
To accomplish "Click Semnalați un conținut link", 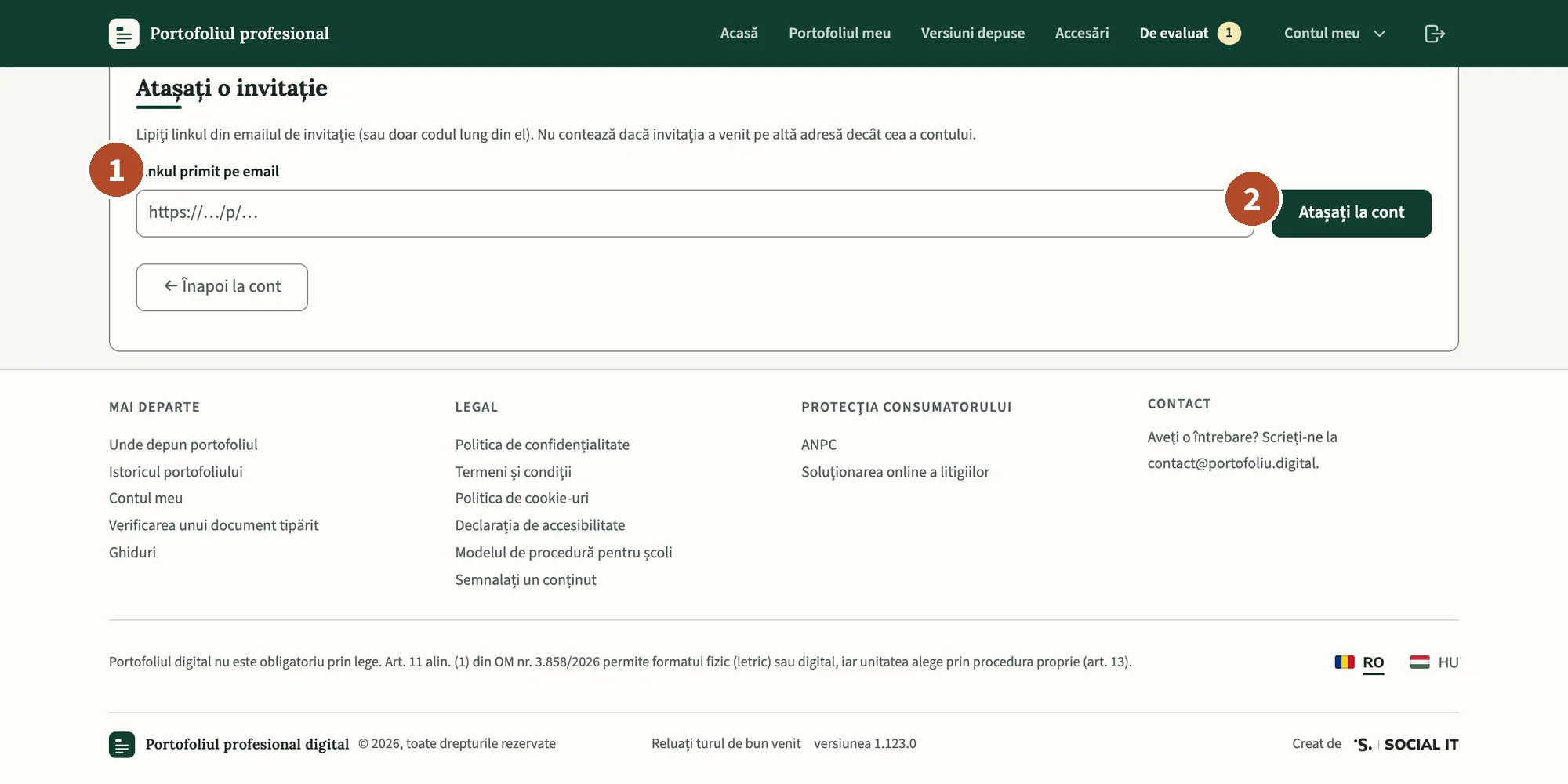I will pos(526,580).
